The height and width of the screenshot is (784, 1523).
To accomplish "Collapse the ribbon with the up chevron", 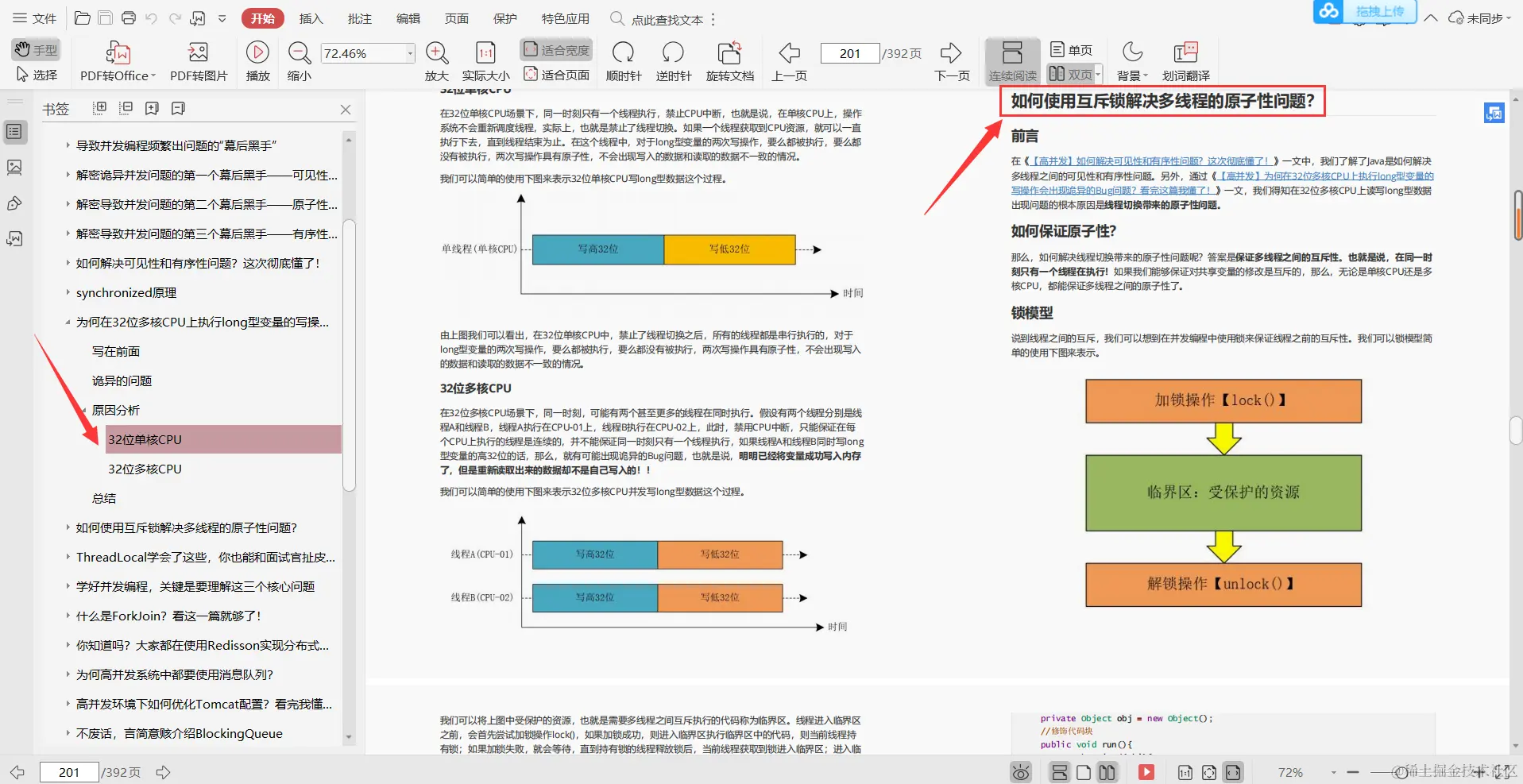I will pyautogui.click(x=1431, y=18).
